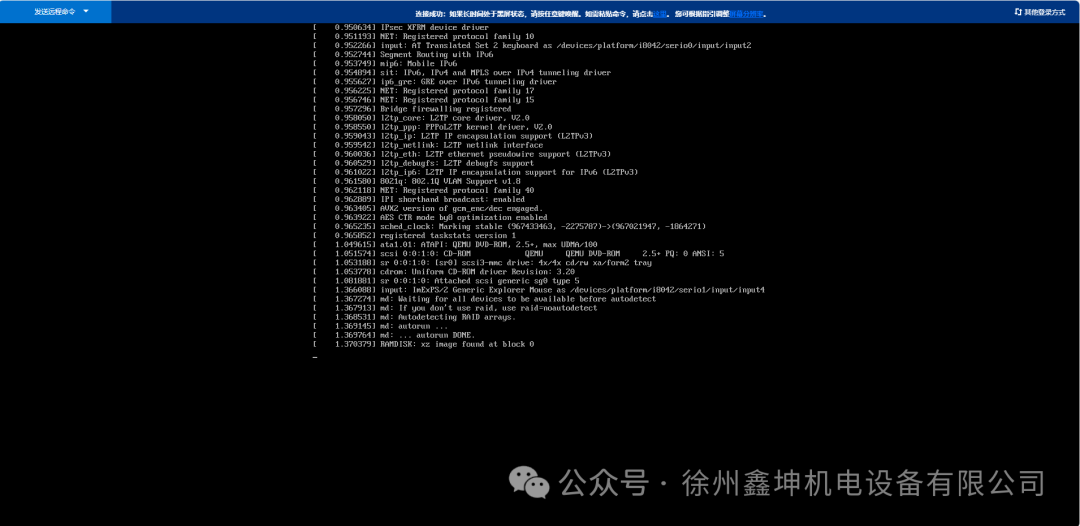The height and width of the screenshot is (526, 1080).
Task: Select 'sched_clock: Marking stable' log line
Action: coord(509,227)
